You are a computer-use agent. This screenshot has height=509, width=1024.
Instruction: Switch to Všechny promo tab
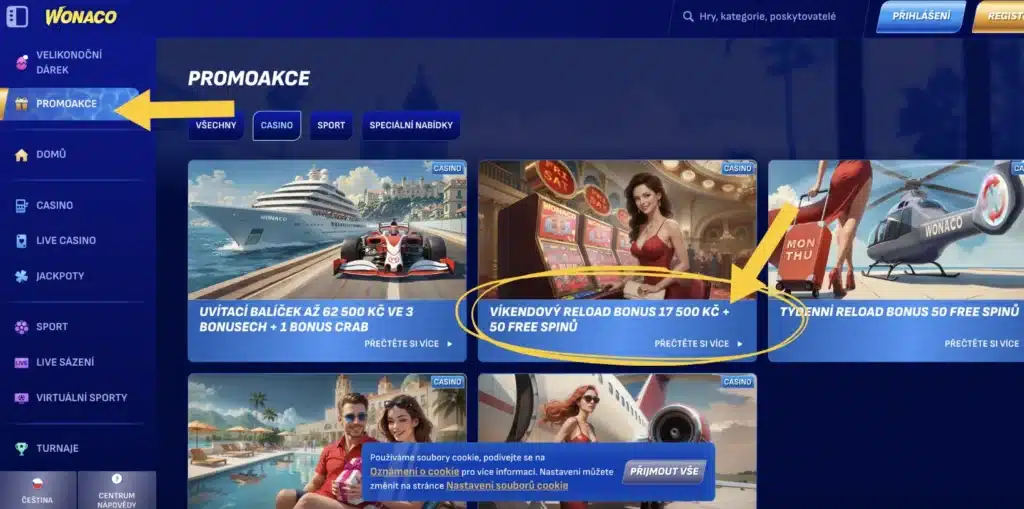click(215, 126)
